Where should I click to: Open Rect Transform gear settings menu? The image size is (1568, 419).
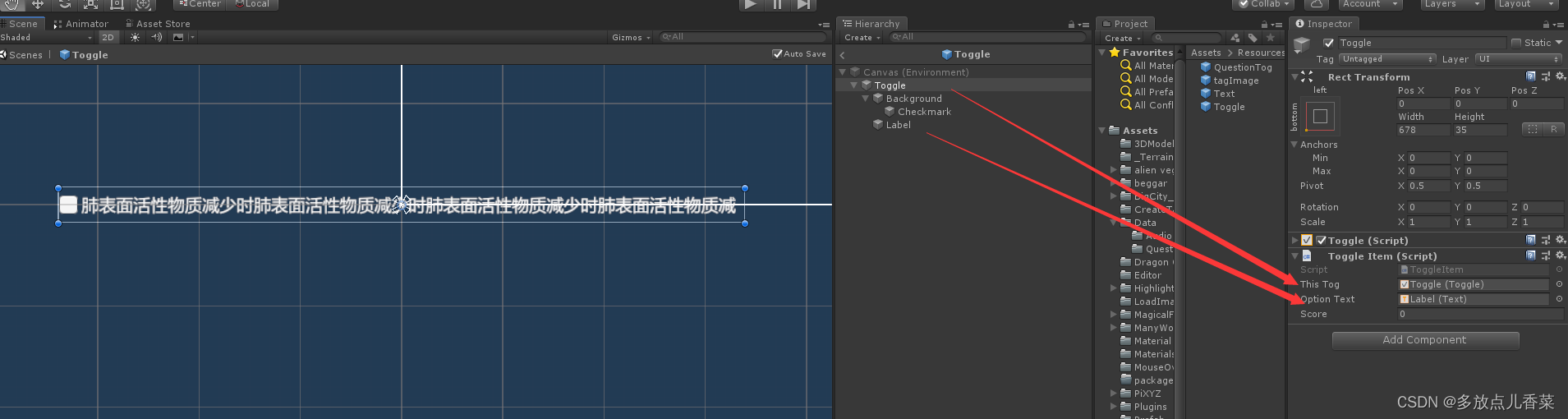coord(1560,76)
